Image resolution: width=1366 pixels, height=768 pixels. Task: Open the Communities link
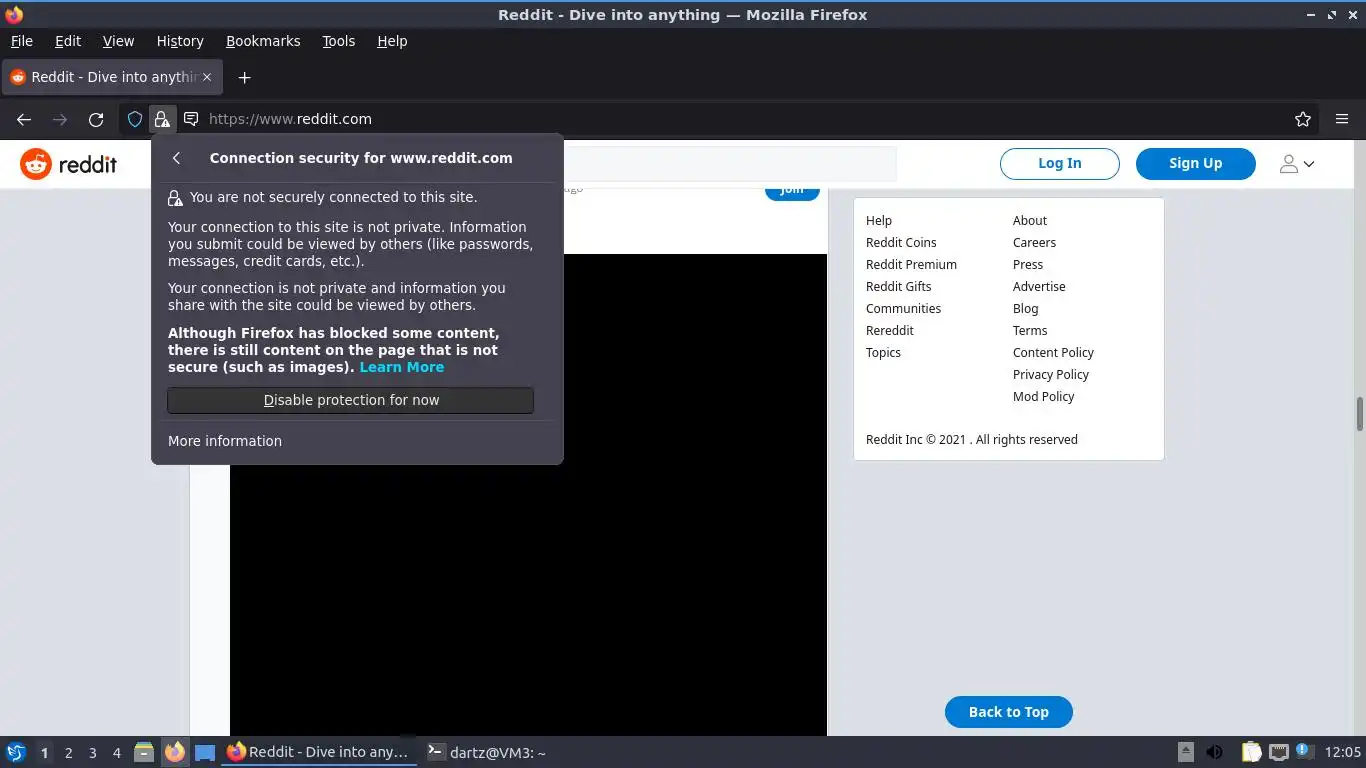tap(903, 309)
